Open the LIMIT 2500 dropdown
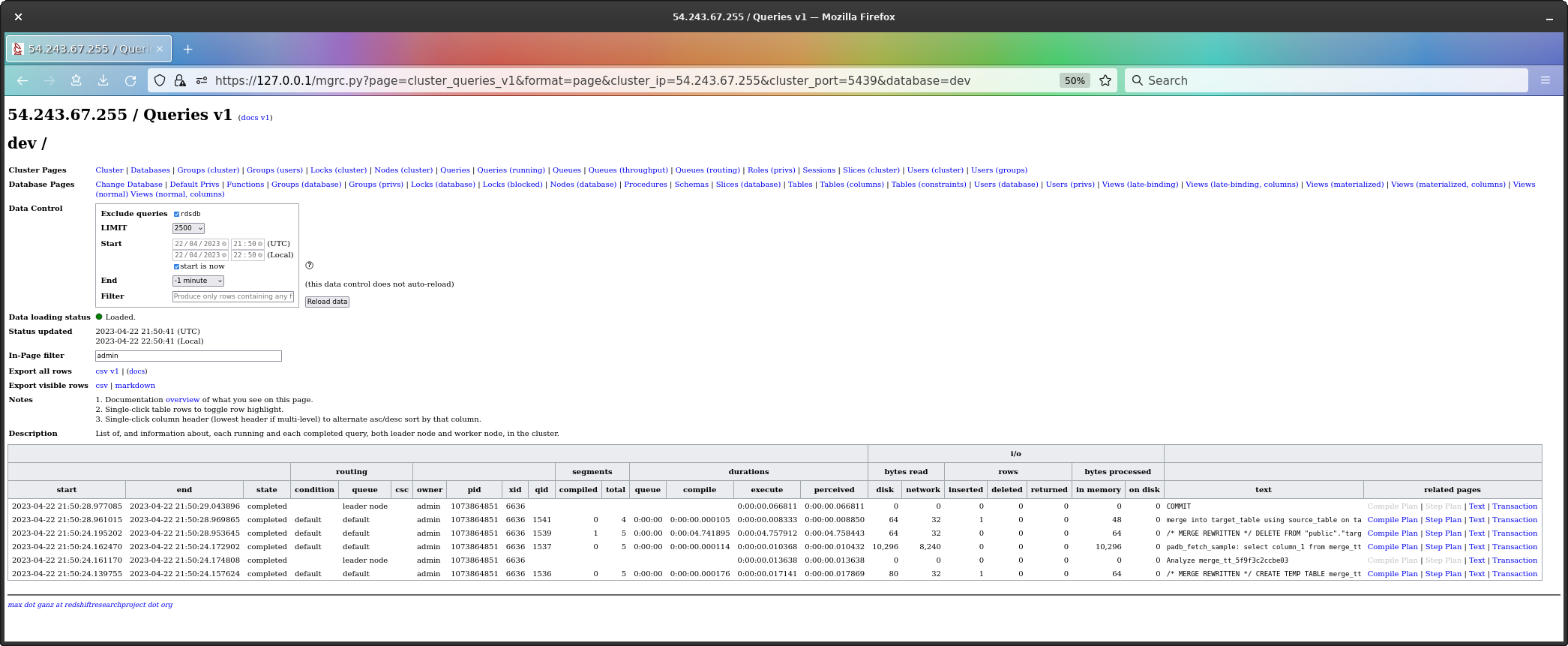This screenshot has width=1568, height=646. pyautogui.click(x=188, y=228)
